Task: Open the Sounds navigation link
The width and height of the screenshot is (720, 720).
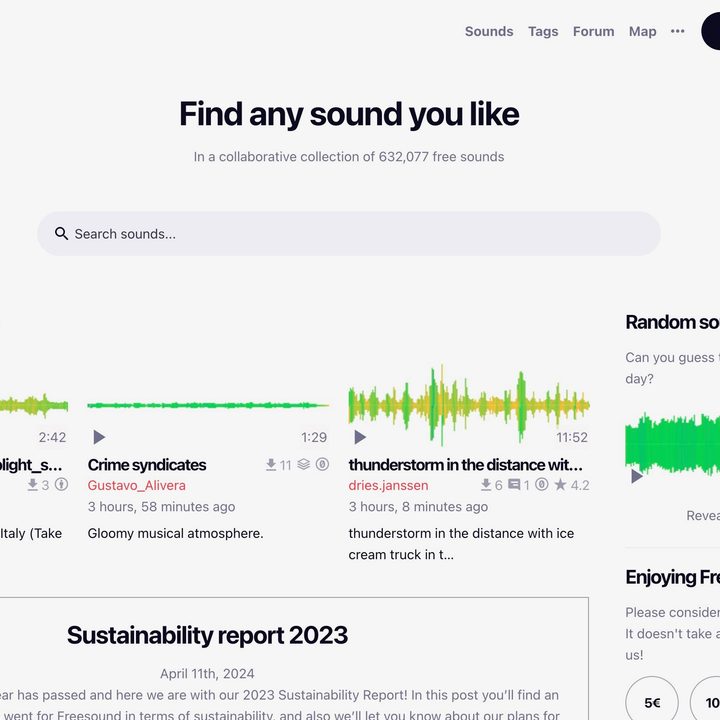Action: pos(489,31)
